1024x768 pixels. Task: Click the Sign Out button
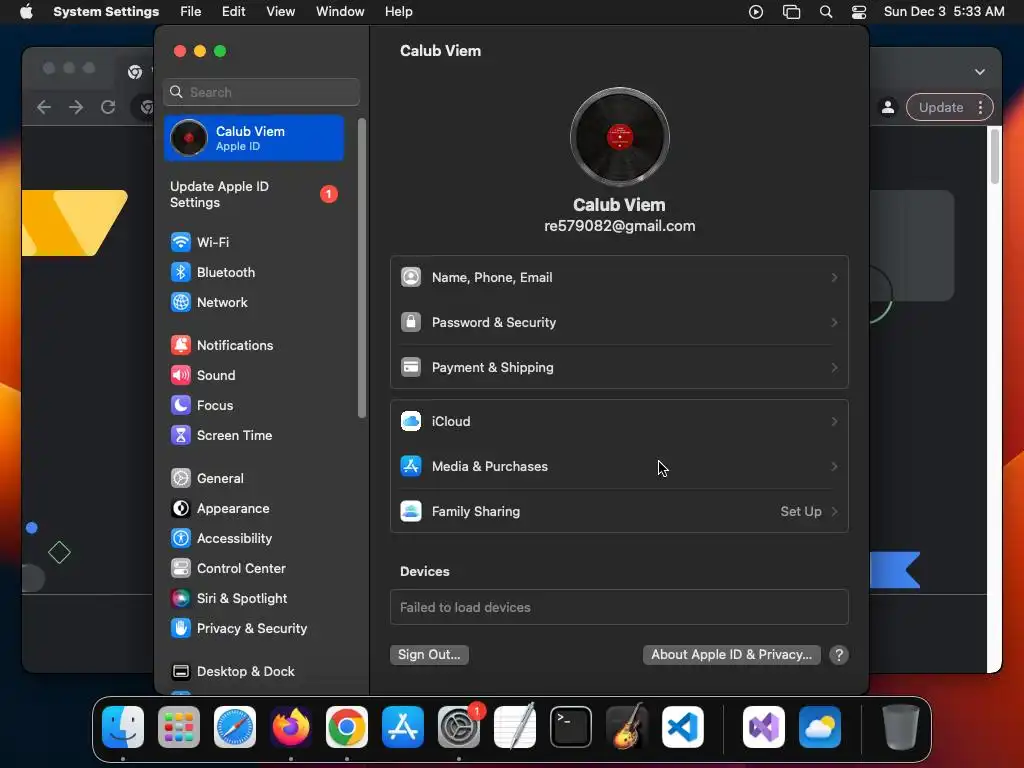pos(429,655)
